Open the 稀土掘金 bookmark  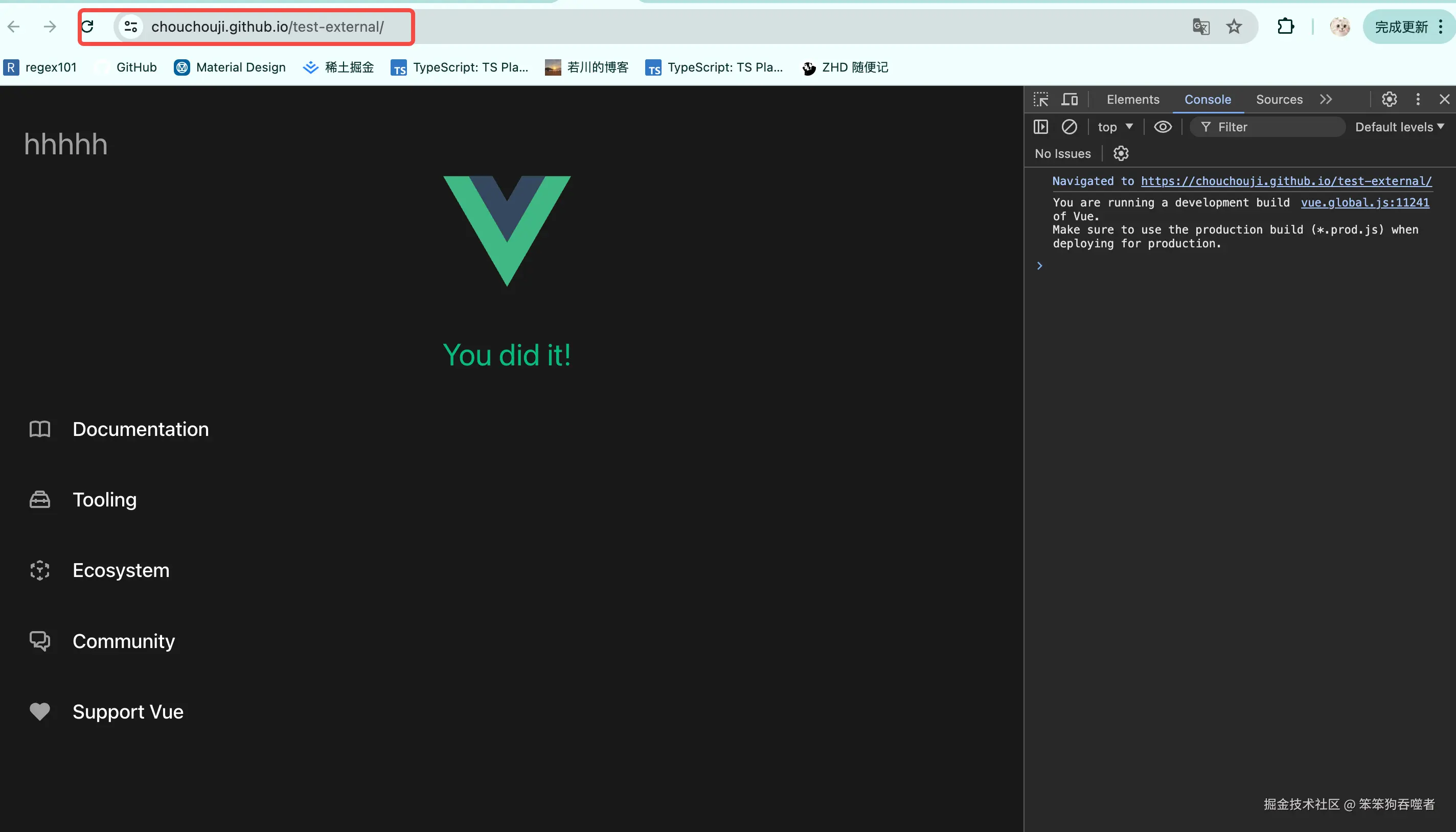pyautogui.click(x=338, y=67)
